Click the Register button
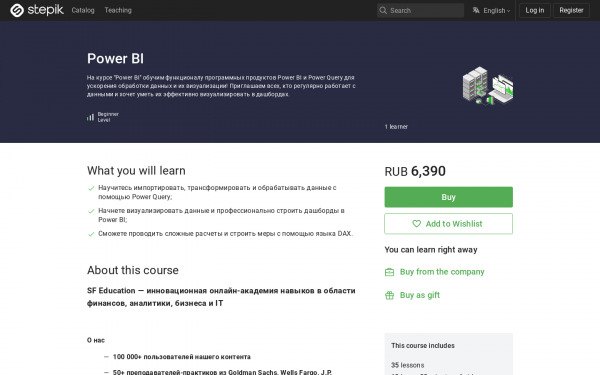This screenshot has height=375, width=600. tap(571, 10)
